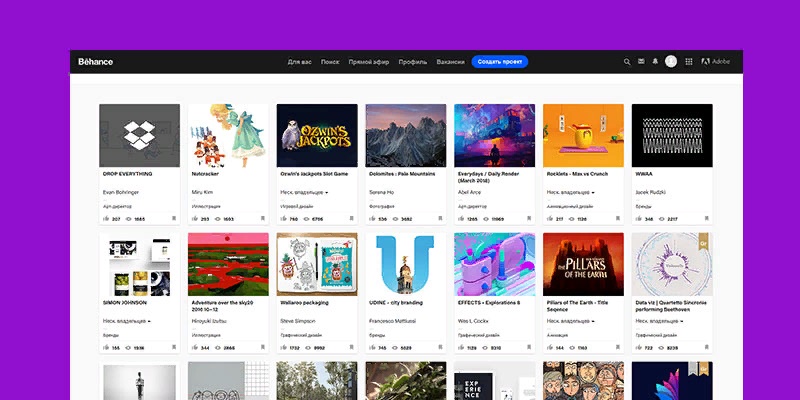The width and height of the screenshot is (800, 400).
Task: Click the title Wallaroo packaging
Action: point(305,303)
